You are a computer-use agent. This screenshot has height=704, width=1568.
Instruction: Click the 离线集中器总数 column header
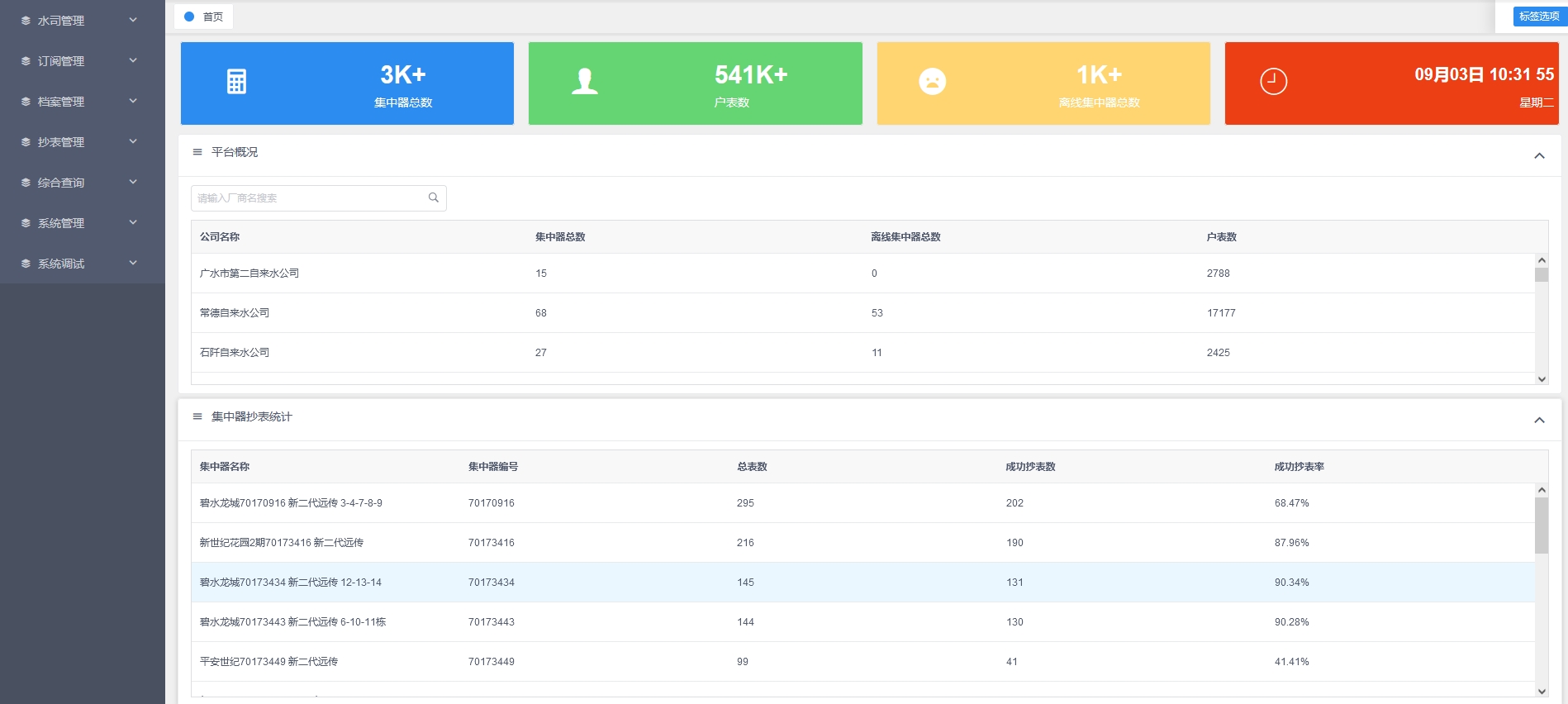click(x=905, y=237)
